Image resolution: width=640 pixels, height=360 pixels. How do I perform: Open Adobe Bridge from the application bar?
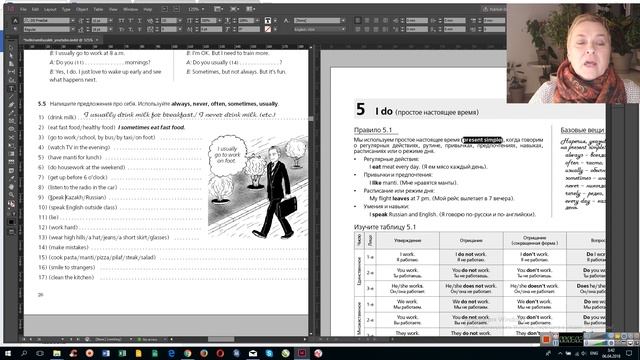[164, 9]
